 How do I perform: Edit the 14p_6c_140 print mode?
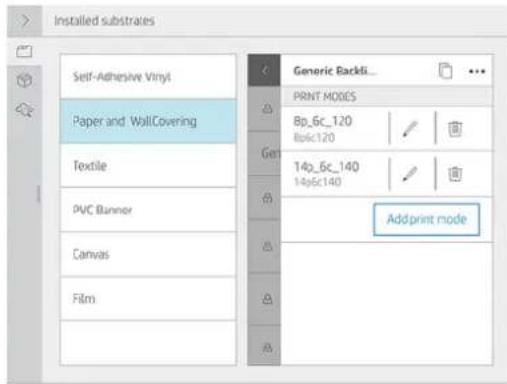410,174
